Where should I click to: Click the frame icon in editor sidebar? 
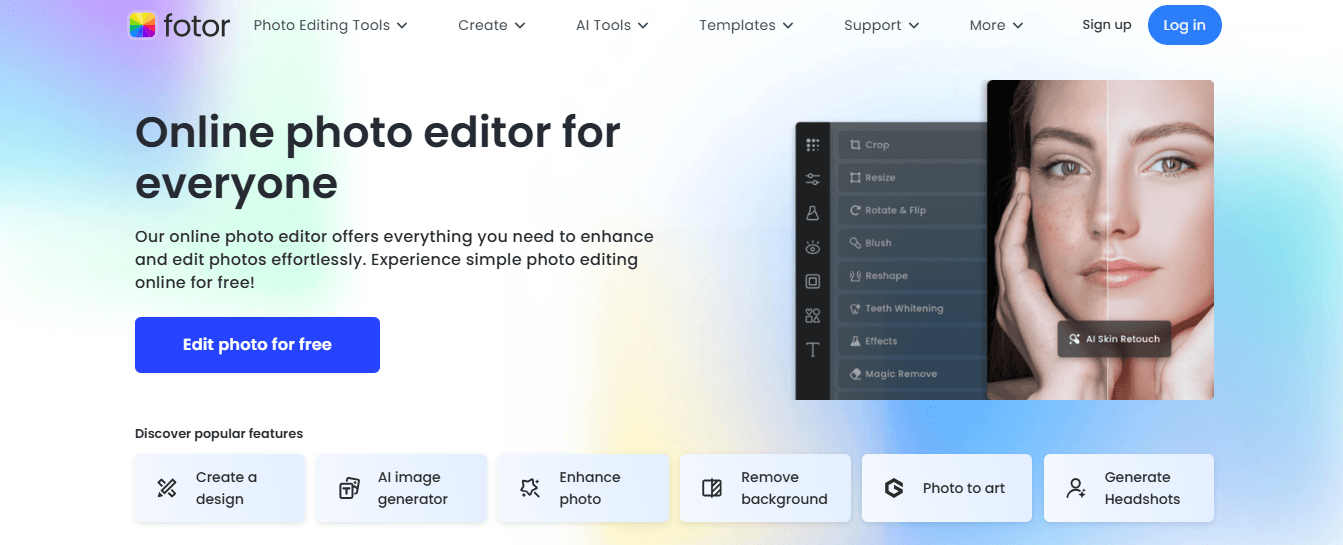[x=813, y=282]
